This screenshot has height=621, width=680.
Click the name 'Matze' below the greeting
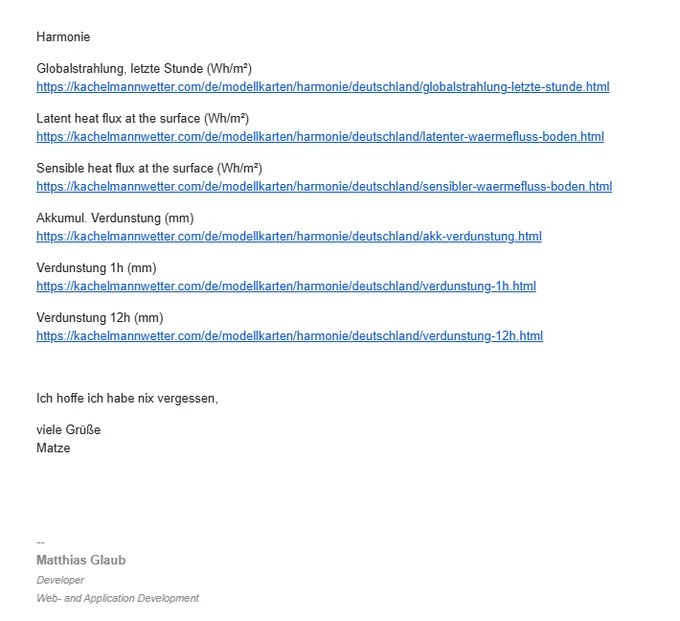[x=53, y=448]
